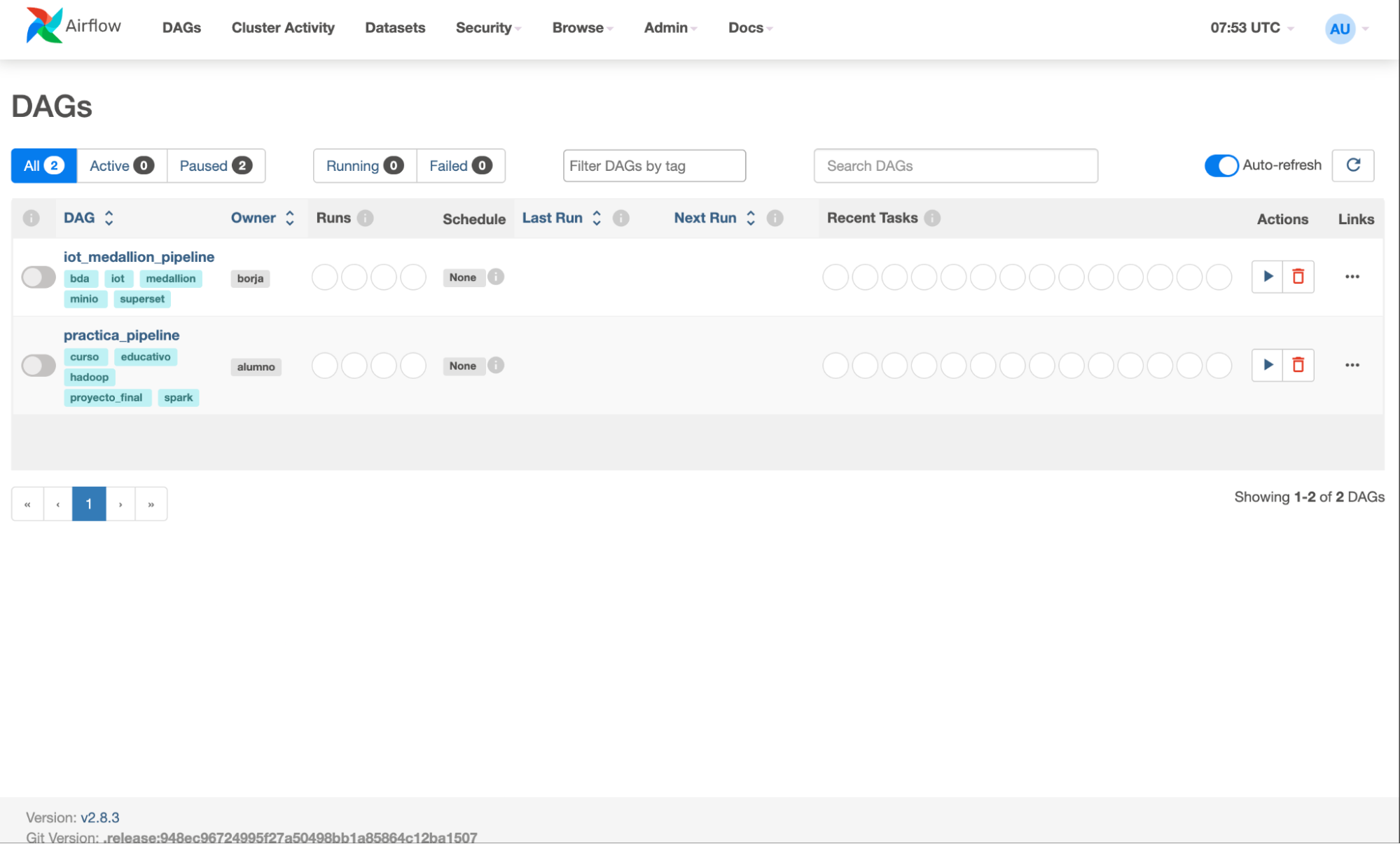The image size is (1400, 844).
Task: Open the iot_medallion_pipeline DAG link
Action: pyautogui.click(x=139, y=257)
